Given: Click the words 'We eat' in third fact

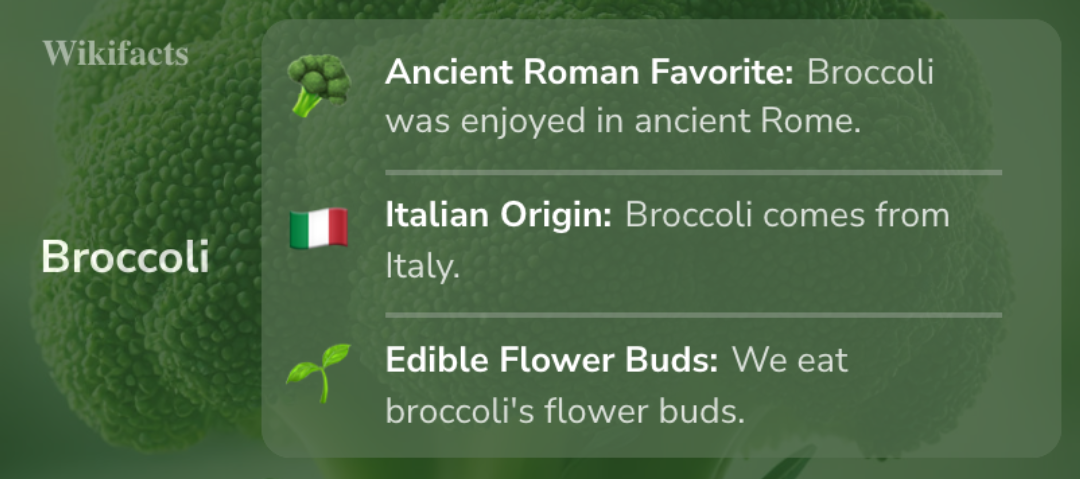Looking at the screenshot, I should pos(789,360).
